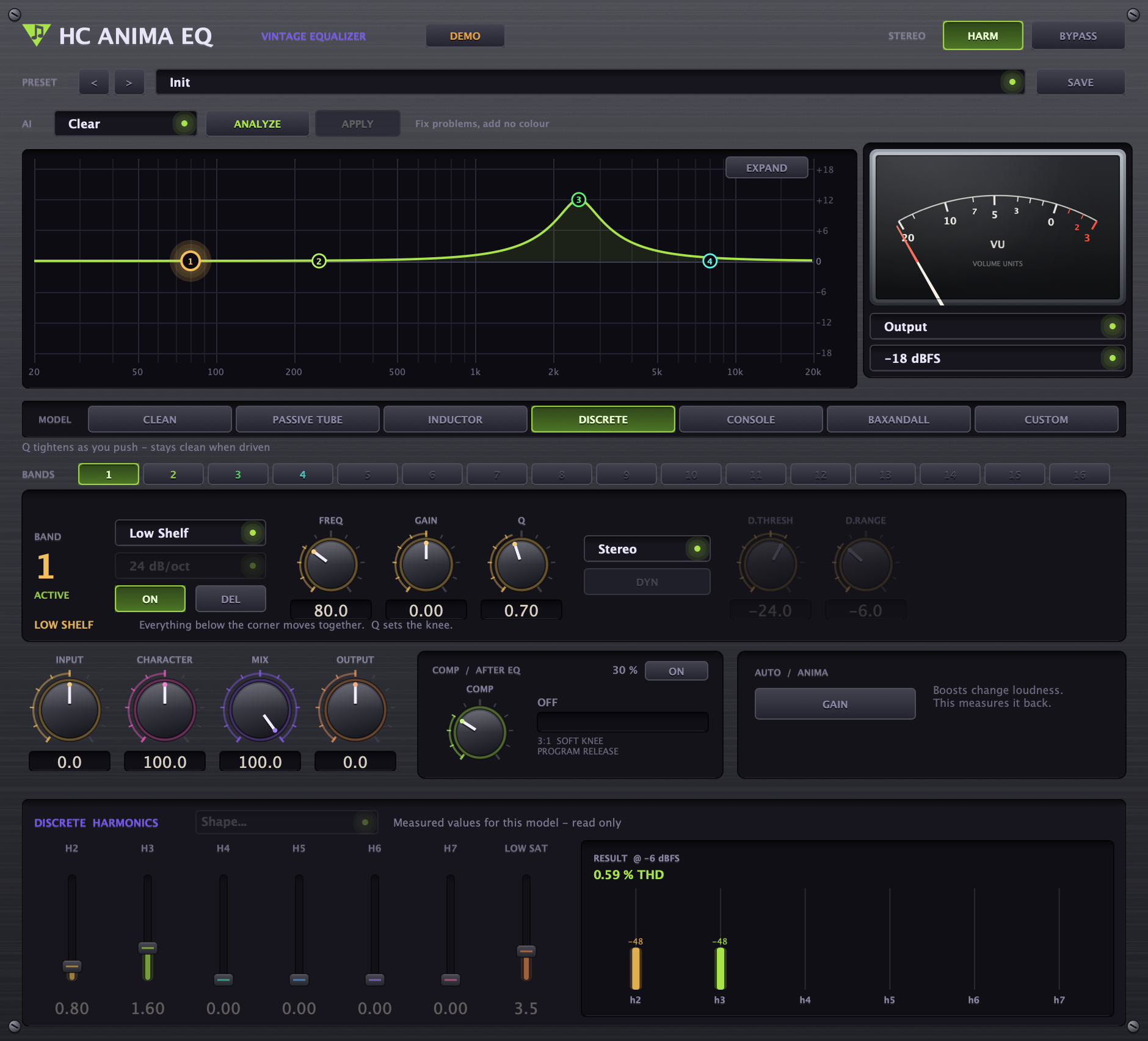Select EQ node 2 on the curve
1148x1041 pixels.
point(319,261)
